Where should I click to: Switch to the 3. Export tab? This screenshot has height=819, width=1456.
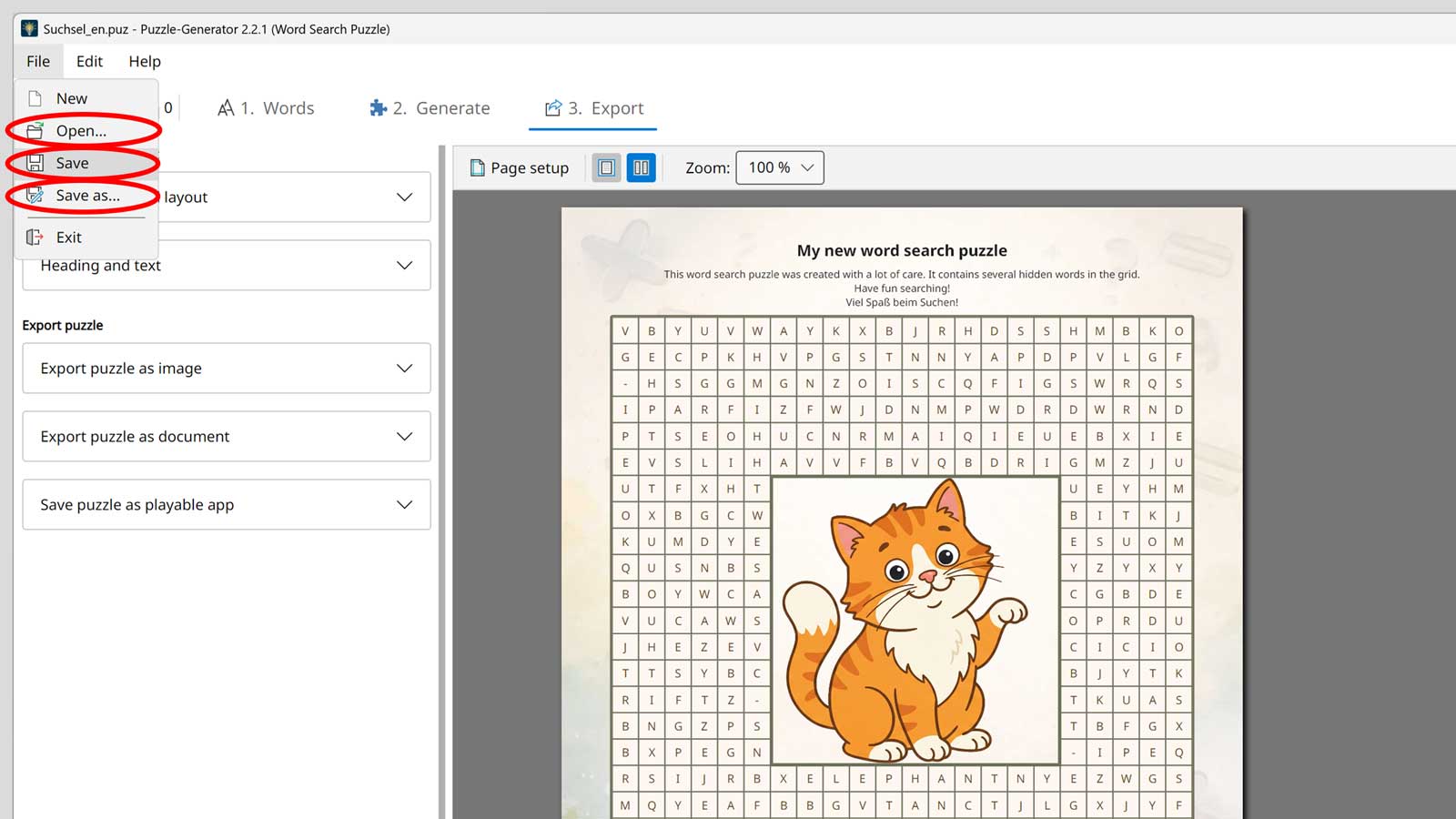(x=593, y=108)
